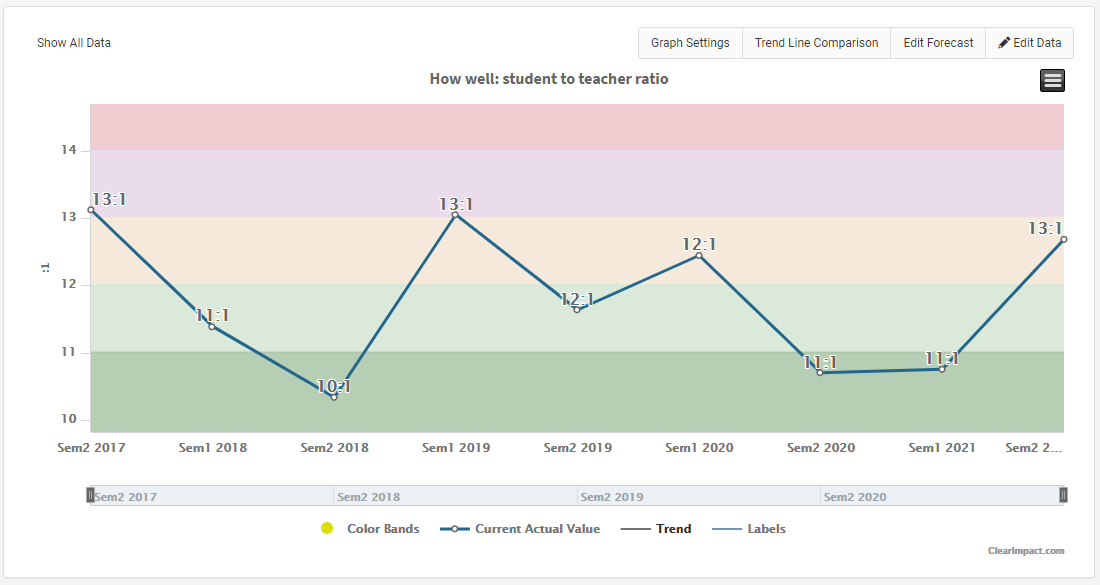Click the Sem2 2018 data point marker
The width and height of the screenshot is (1100, 585).
coord(334,397)
